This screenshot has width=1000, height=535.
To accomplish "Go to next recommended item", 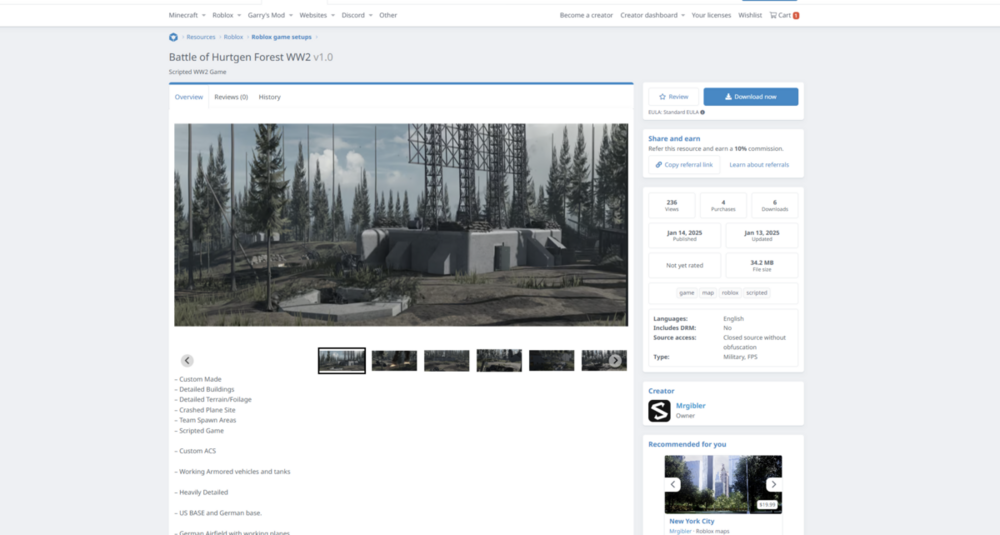I will (x=774, y=485).
